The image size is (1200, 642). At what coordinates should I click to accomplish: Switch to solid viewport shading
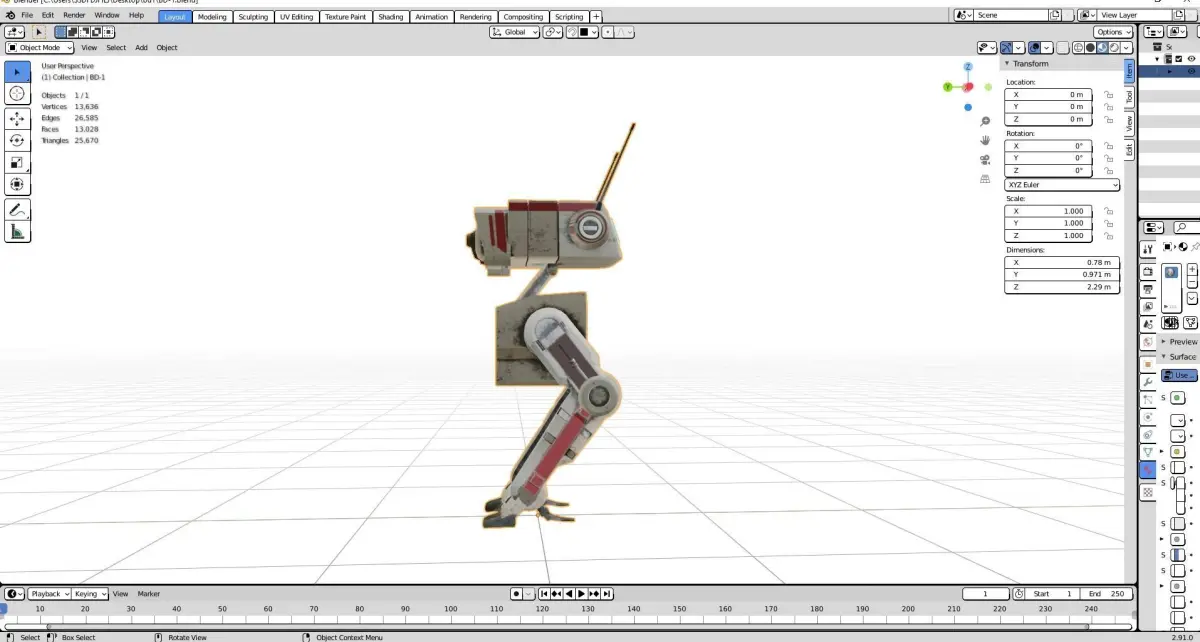[1090, 47]
